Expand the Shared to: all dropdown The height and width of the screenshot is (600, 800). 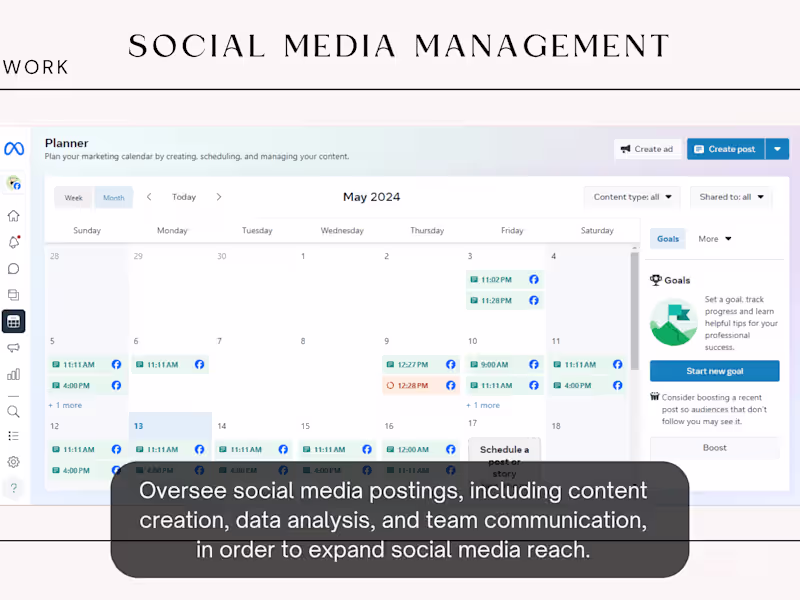pyautogui.click(x=731, y=197)
